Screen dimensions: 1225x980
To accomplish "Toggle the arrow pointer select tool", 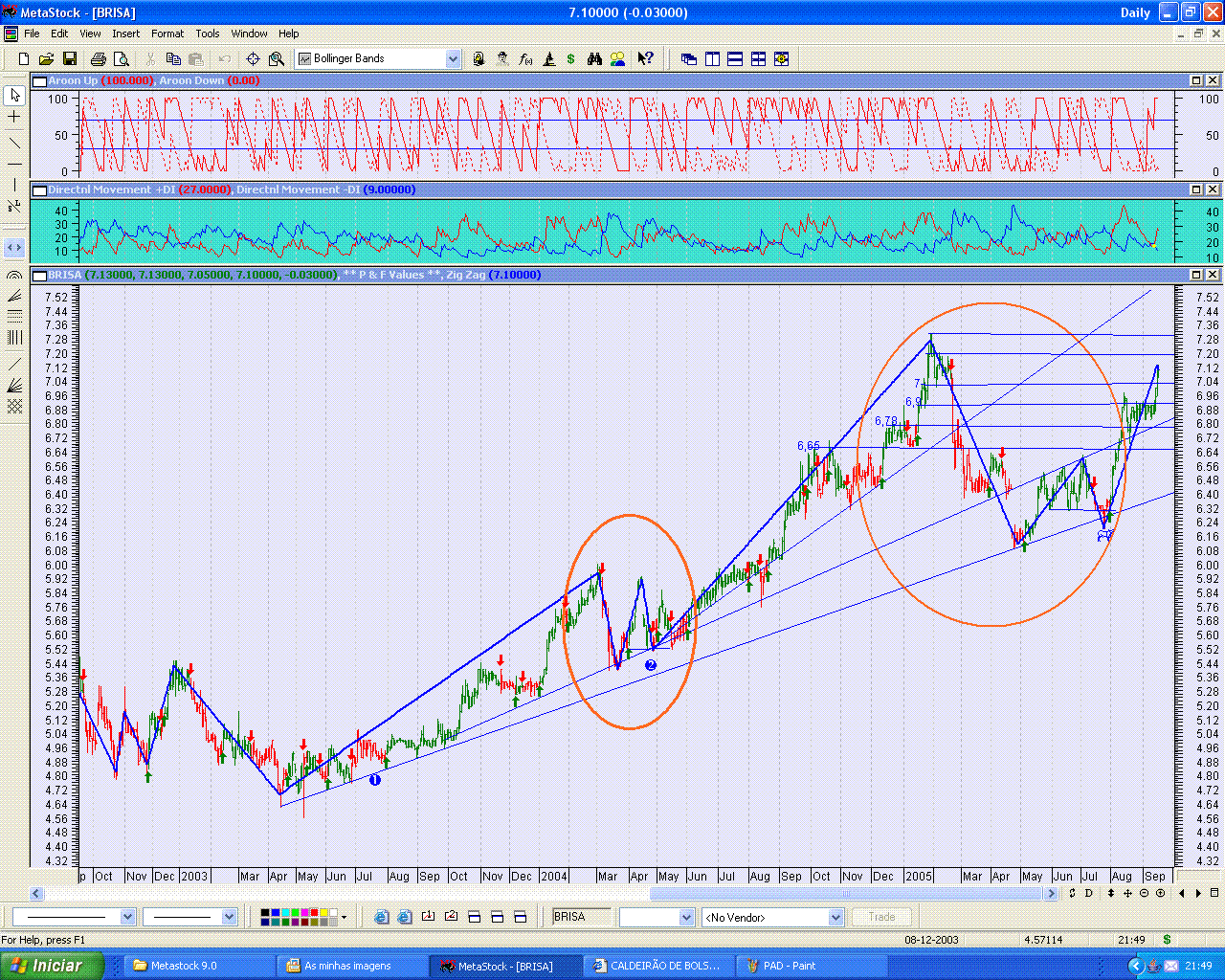I will click(x=14, y=95).
